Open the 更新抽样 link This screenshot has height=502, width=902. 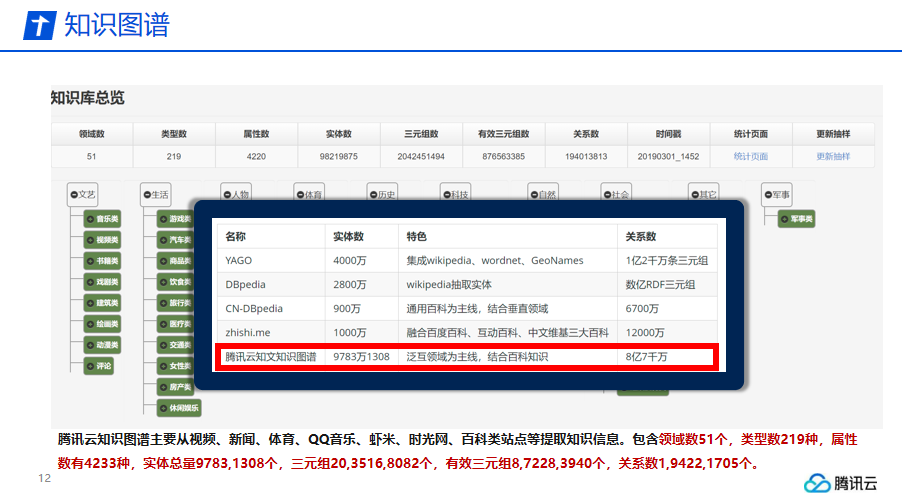pyautogui.click(x=832, y=156)
